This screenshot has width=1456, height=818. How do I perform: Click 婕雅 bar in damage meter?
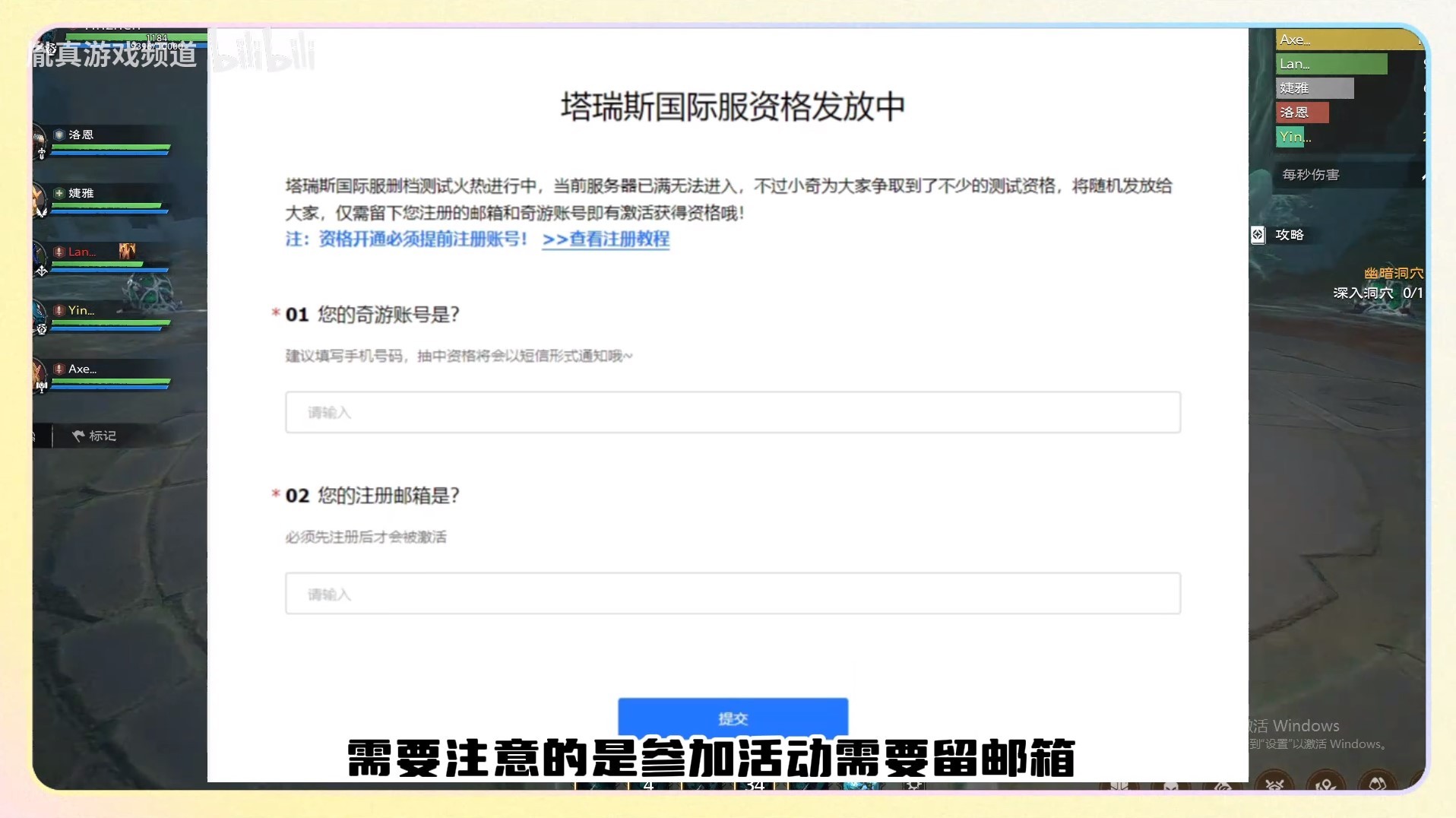[x=1315, y=88]
